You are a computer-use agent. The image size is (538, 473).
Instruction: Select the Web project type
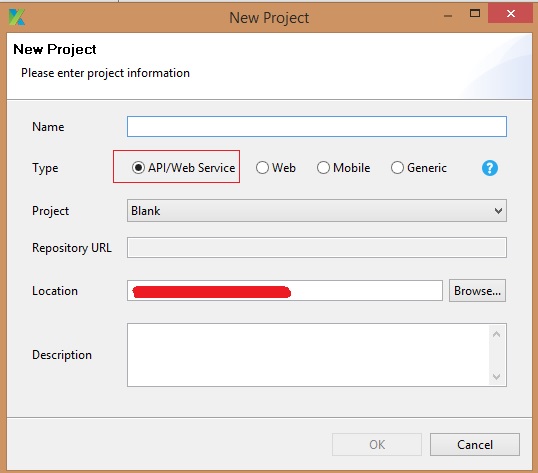point(262,168)
